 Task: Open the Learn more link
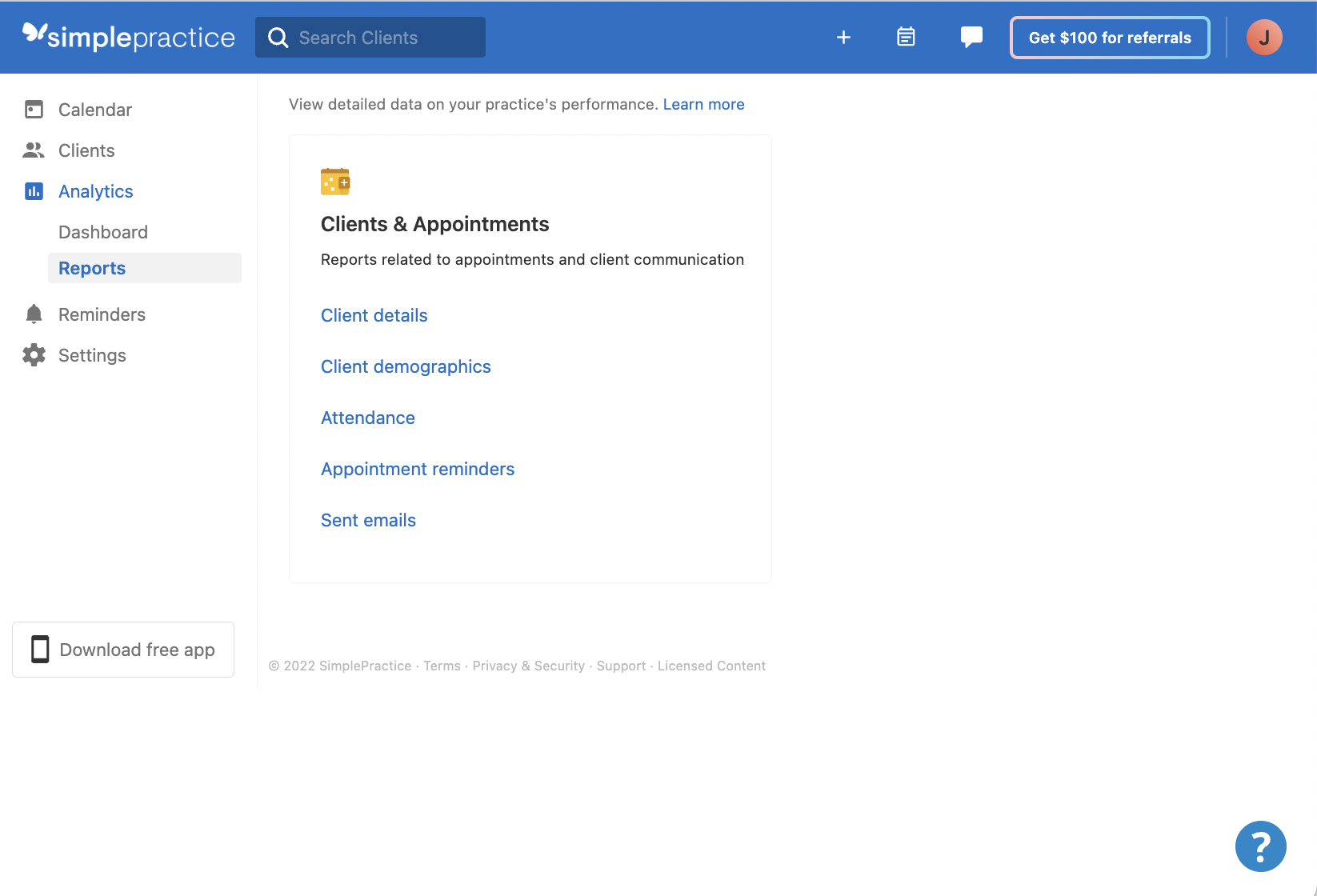[x=703, y=104]
